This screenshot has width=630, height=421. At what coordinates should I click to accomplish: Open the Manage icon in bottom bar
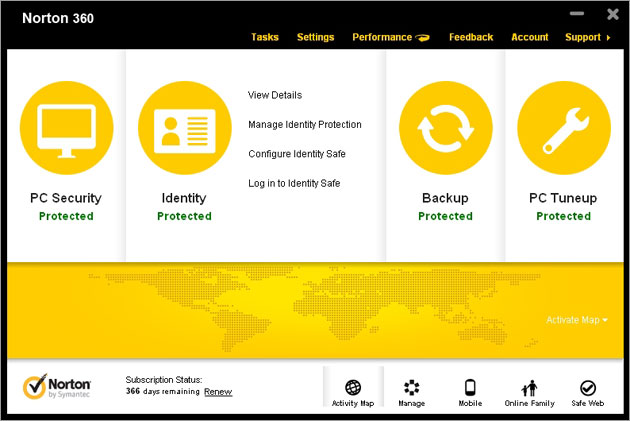click(411, 388)
